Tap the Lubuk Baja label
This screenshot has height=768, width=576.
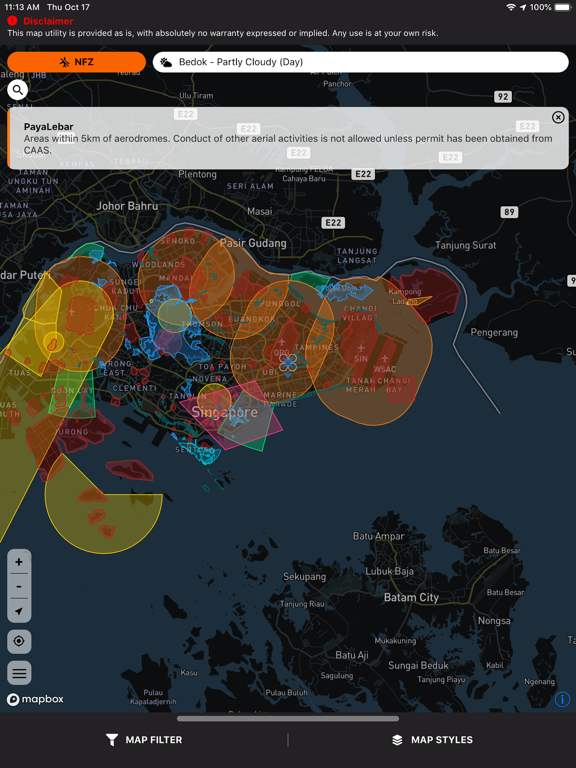[x=389, y=572]
